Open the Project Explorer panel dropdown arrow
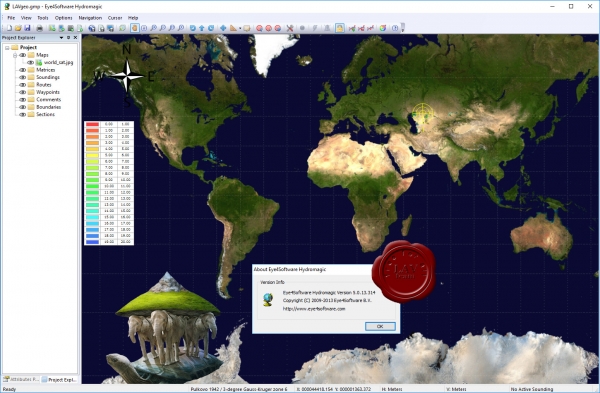Screen dimensions: 600x393 [61, 38]
